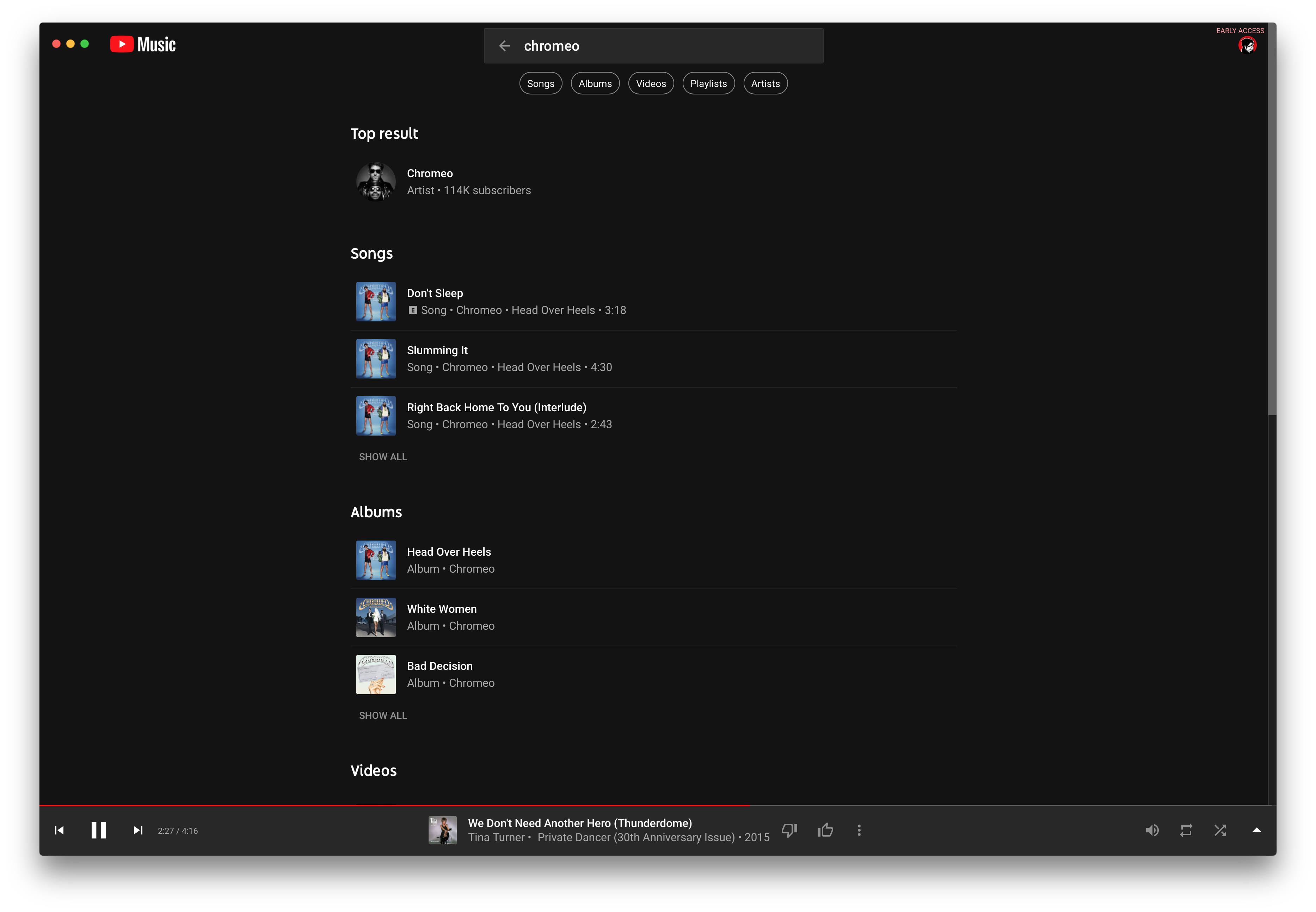
Task: Show all songs by Chromeo
Action: pyautogui.click(x=383, y=457)
